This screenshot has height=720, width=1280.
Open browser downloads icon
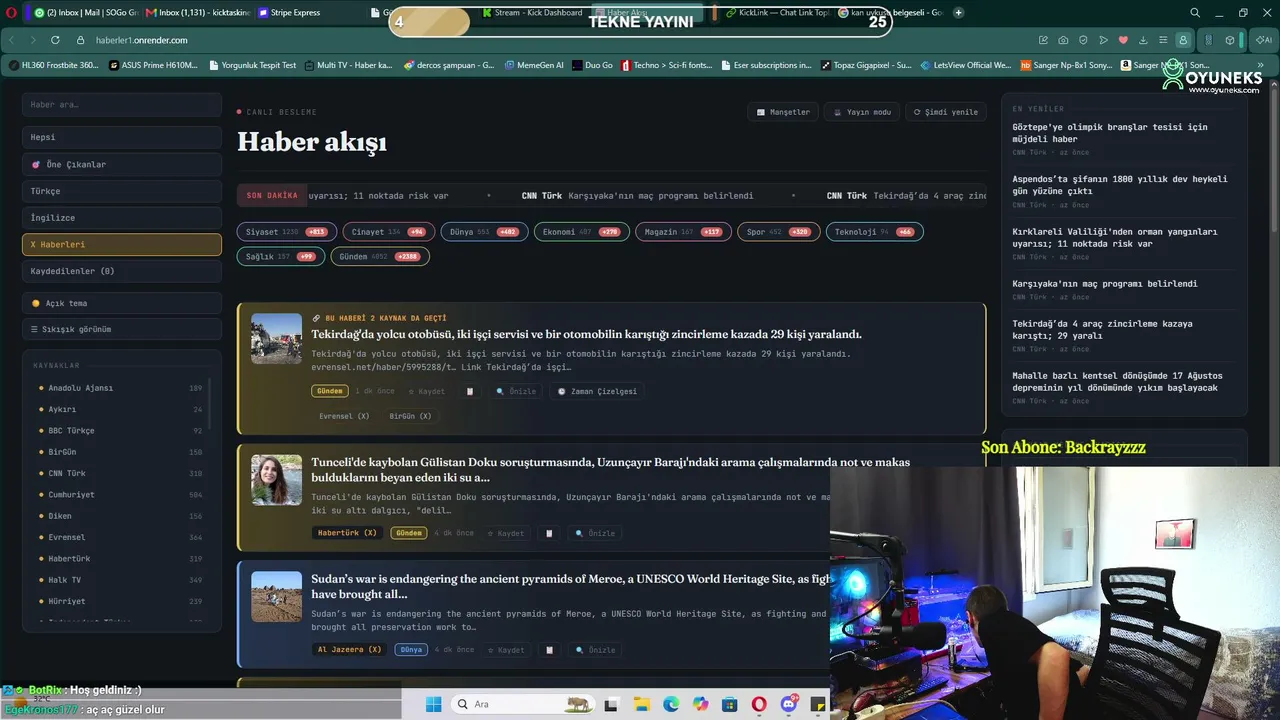(x=1143, y=40)
